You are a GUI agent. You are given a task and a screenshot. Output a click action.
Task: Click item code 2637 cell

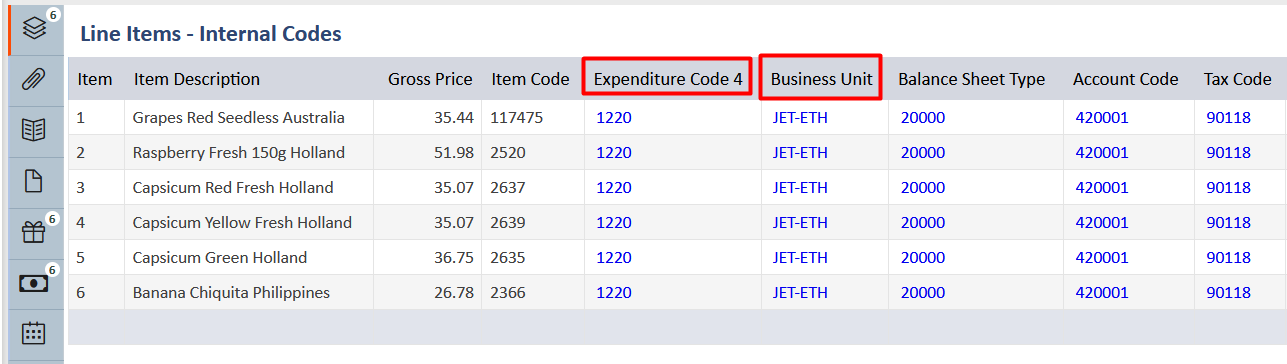point(507,188)
